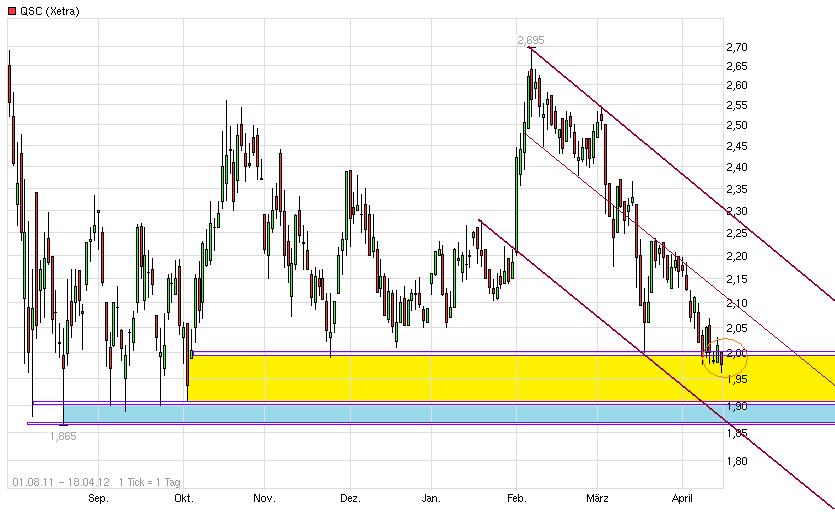Click the 2,40 price axis value
This screenshot has width=835, height=520.
tap(737, 167)
